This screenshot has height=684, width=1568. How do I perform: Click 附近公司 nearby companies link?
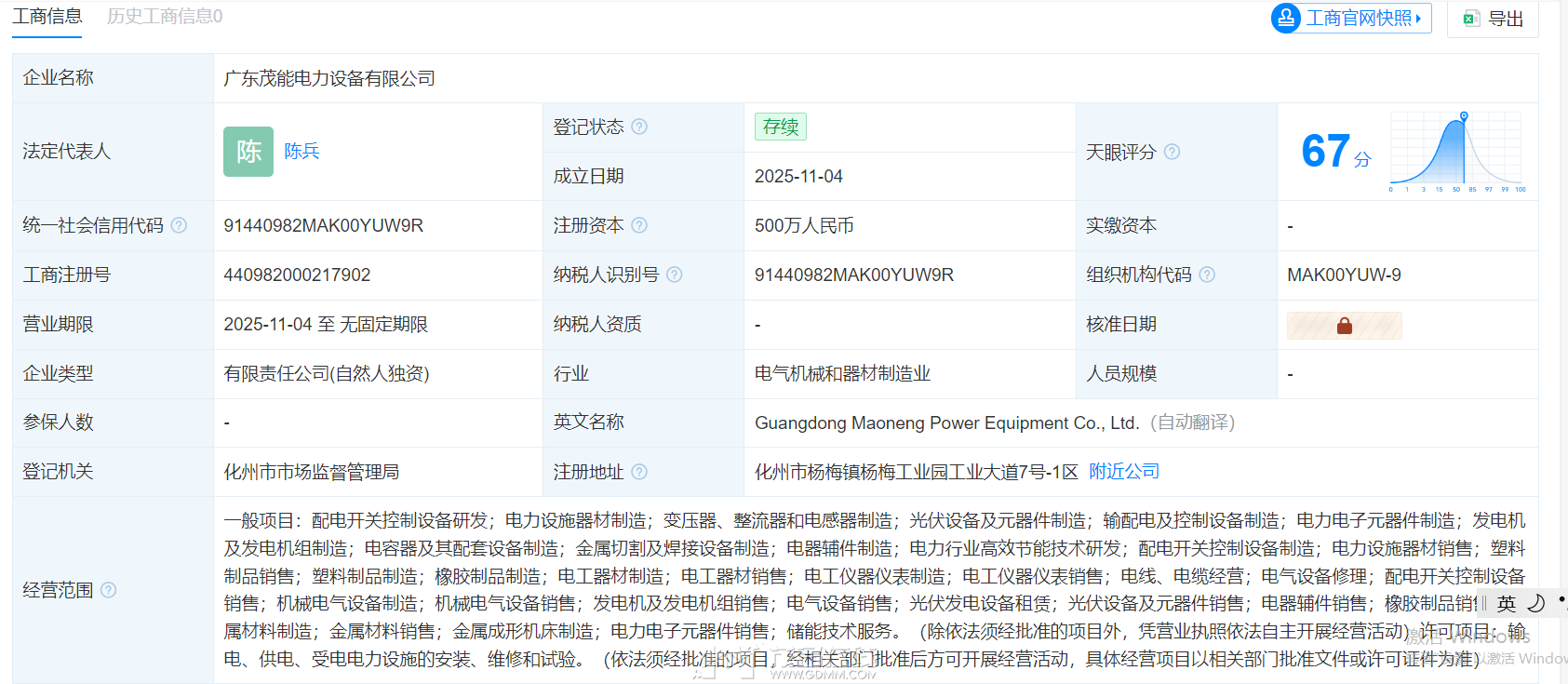(1124, 472)
